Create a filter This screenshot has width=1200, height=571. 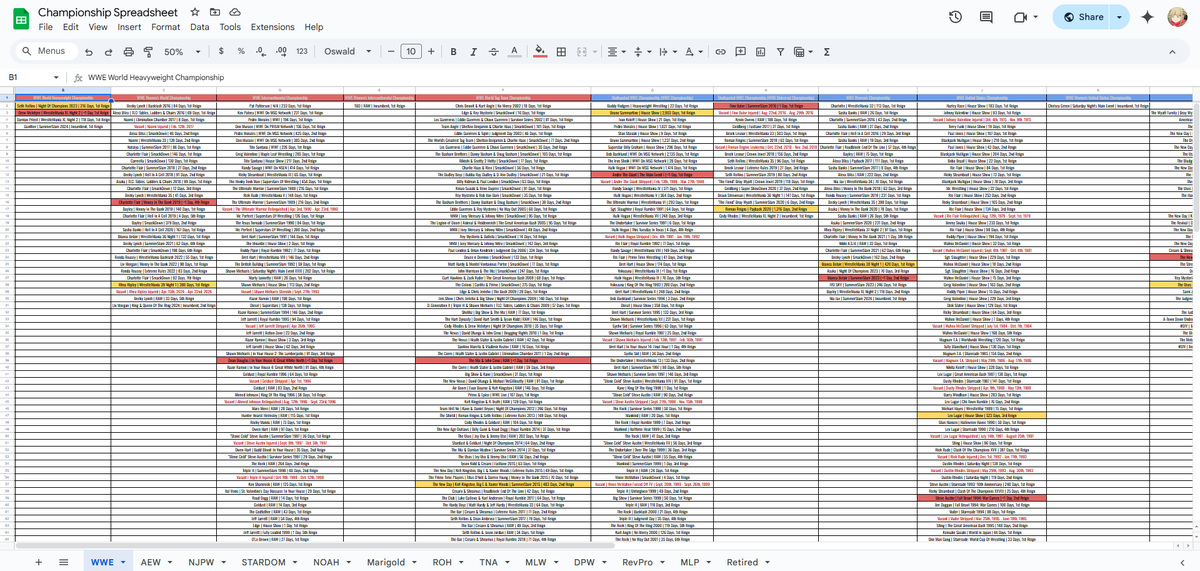coord(780,52)
